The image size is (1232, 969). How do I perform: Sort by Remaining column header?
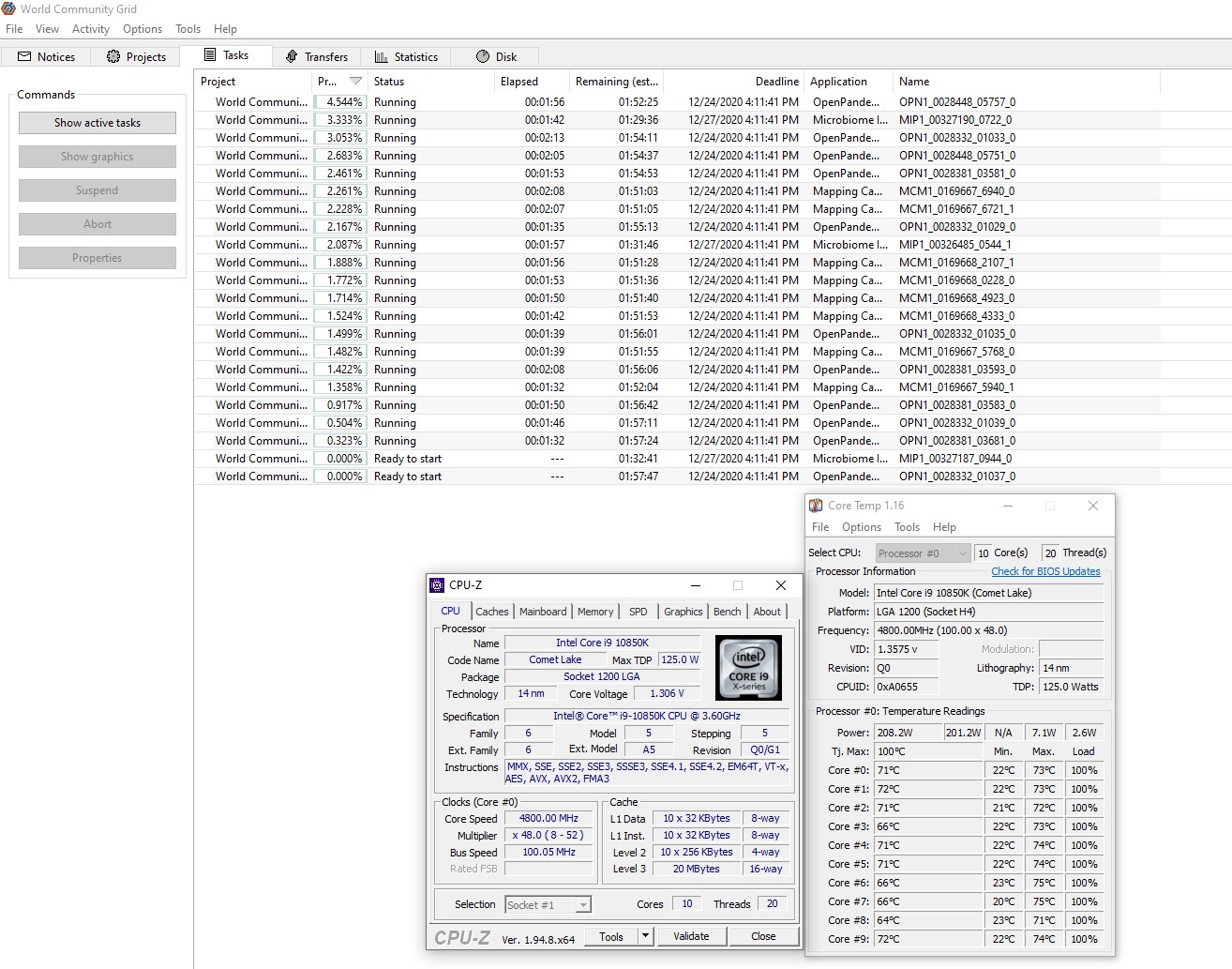coord(617,82)
